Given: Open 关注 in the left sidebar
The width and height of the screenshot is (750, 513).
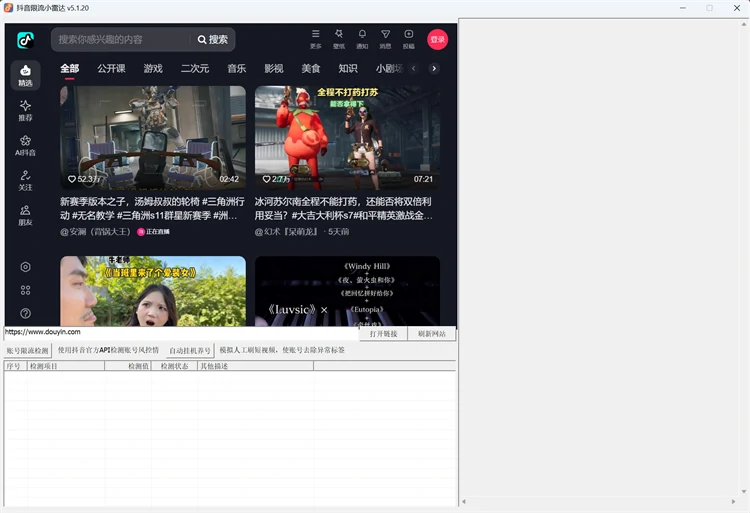Looking at the screenshot, I should [25, 180].
